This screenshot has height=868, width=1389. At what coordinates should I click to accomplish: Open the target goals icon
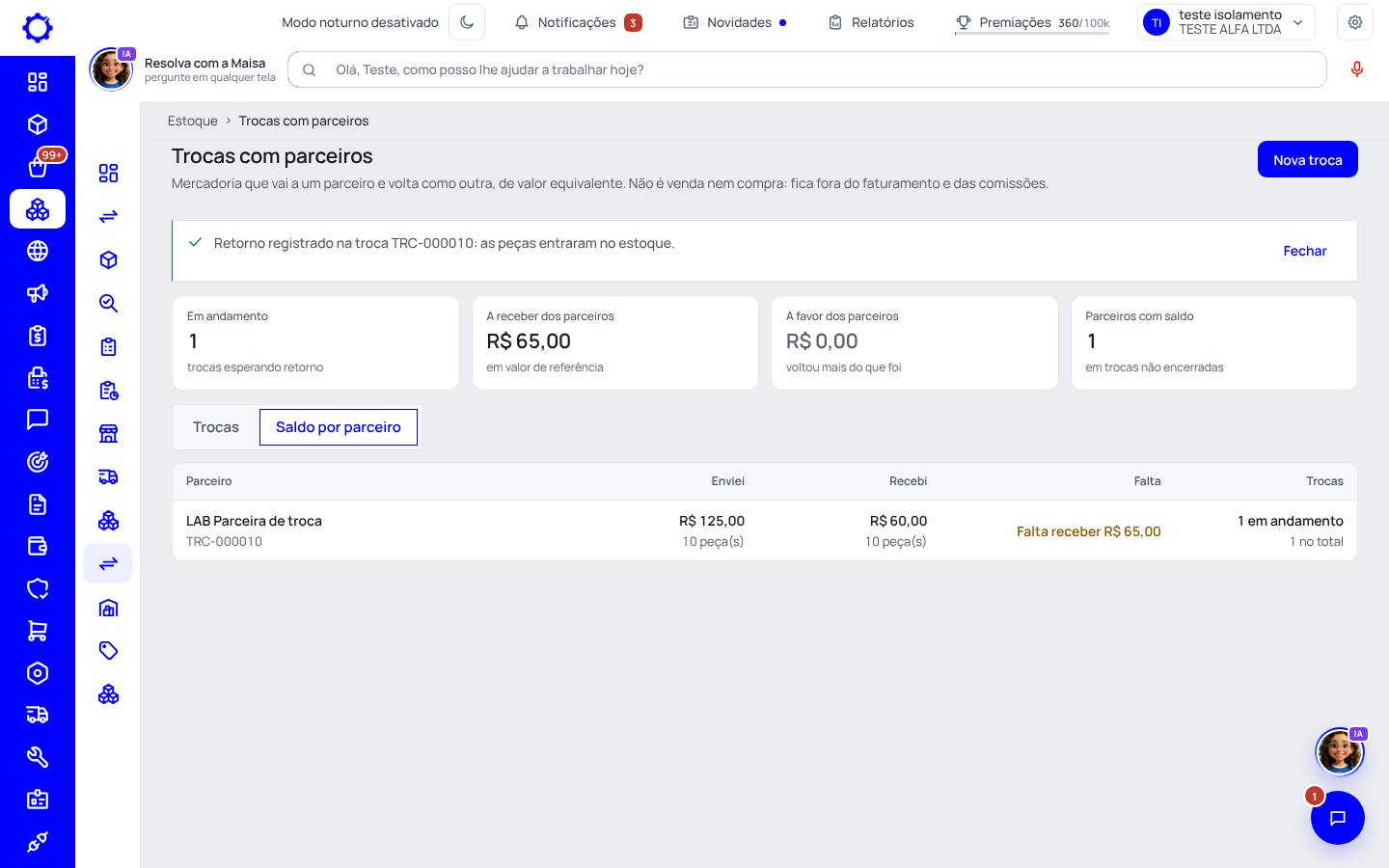coord(38,462)
